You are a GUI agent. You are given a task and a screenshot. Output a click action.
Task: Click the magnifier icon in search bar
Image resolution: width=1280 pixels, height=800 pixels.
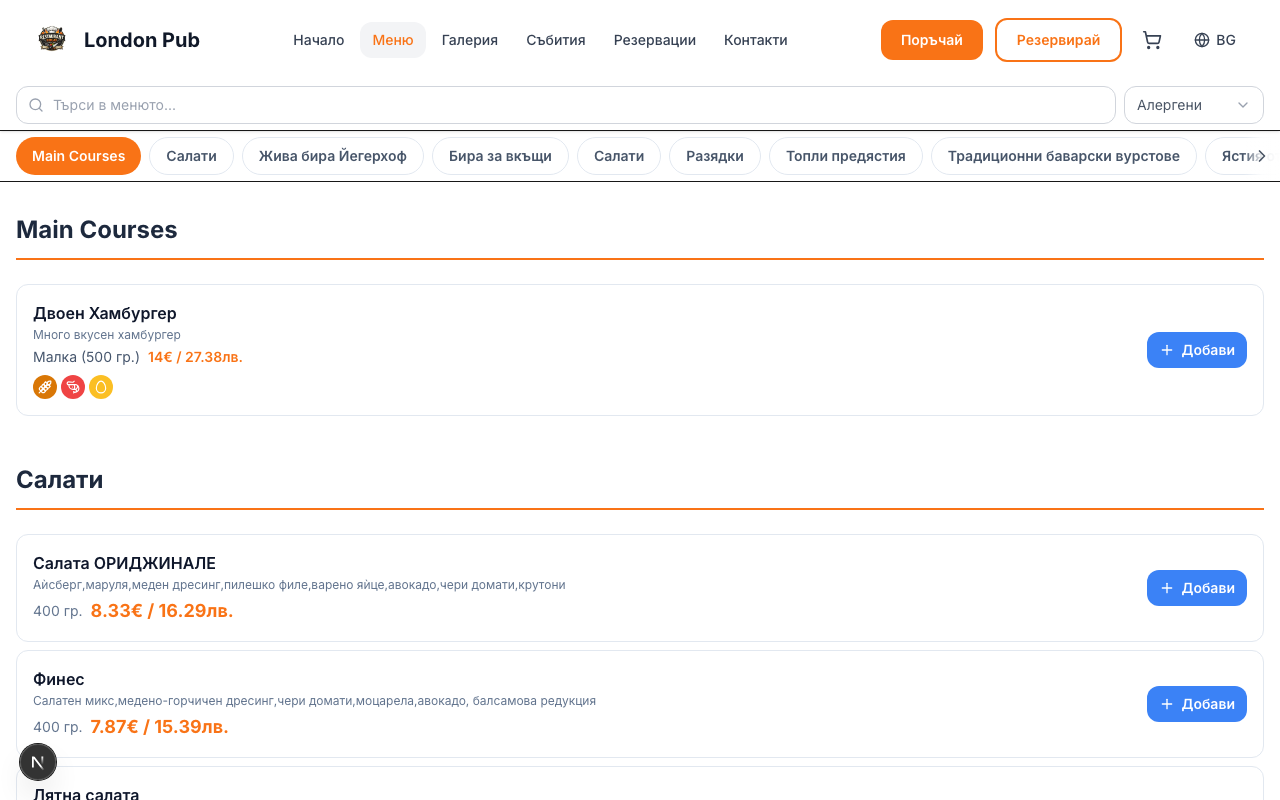36,105
